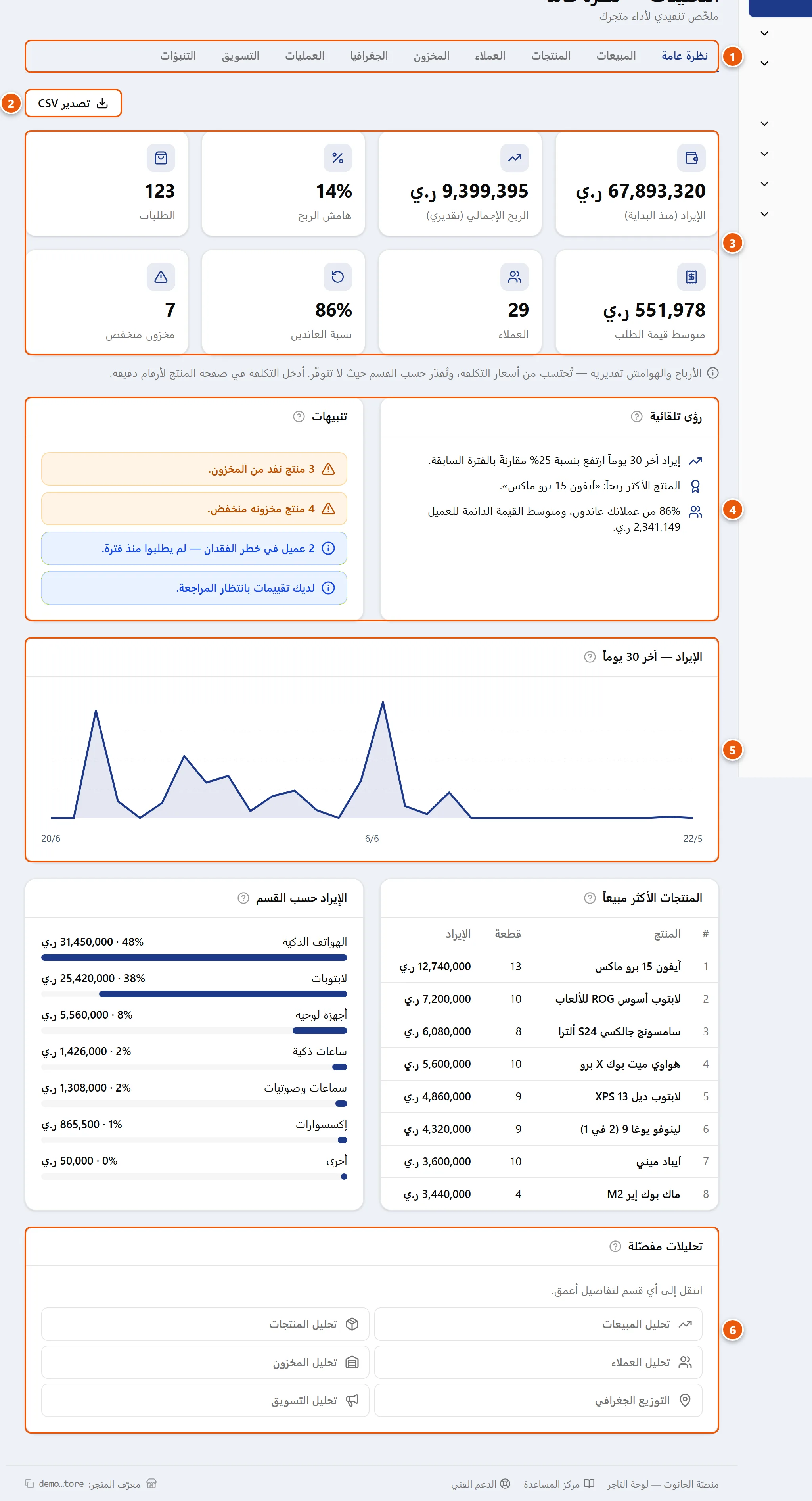Open the 4 منتج مخزونه منخفض alert
The image size is (812, 1501).
pos(194,509)
